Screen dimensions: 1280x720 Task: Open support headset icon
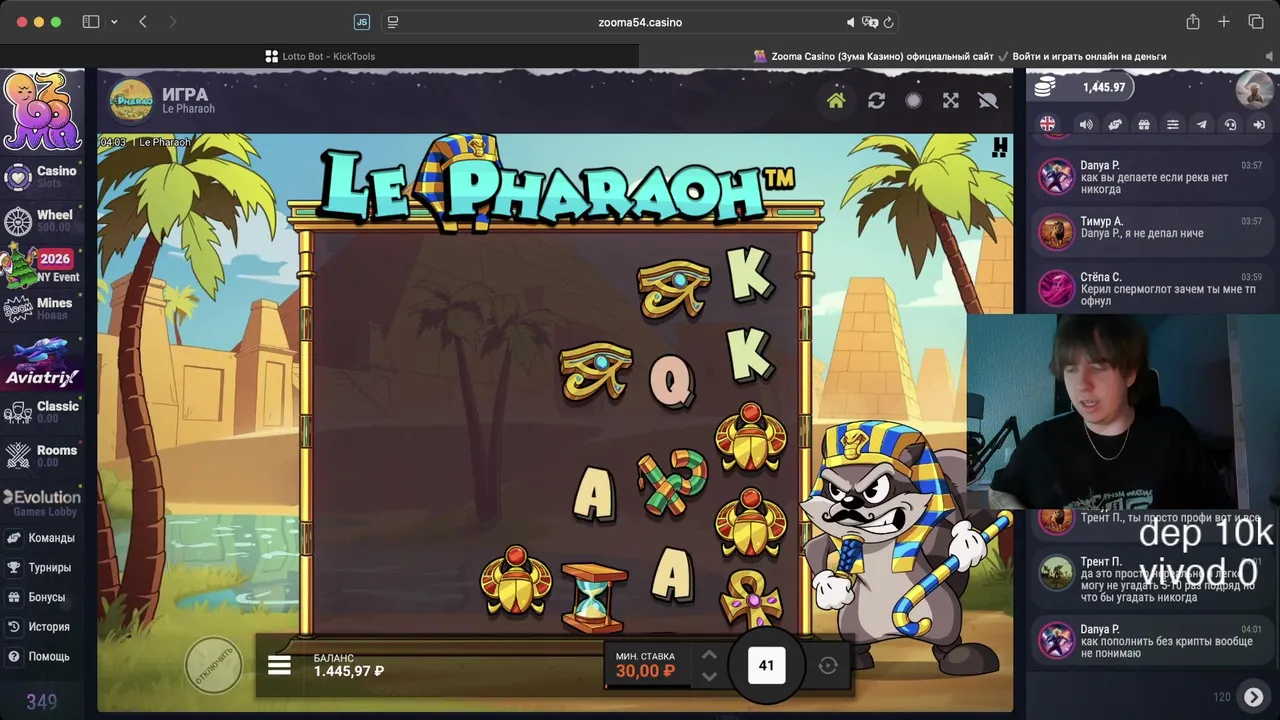point(1231,125)
